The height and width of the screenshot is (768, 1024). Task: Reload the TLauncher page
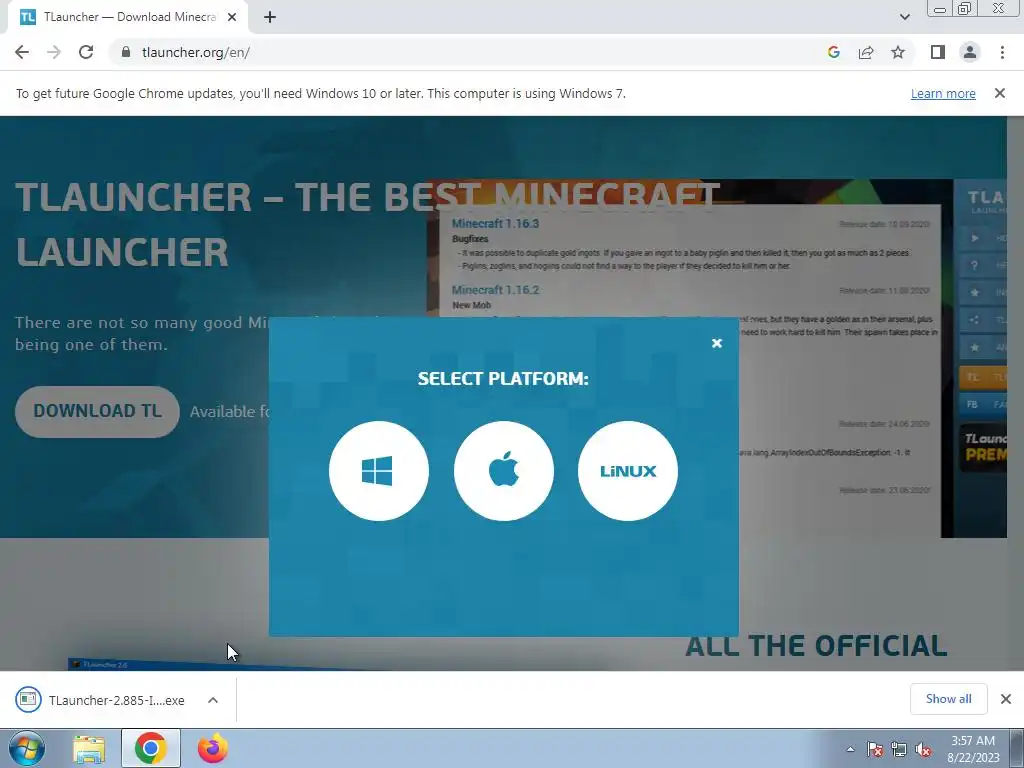(86, 52)
